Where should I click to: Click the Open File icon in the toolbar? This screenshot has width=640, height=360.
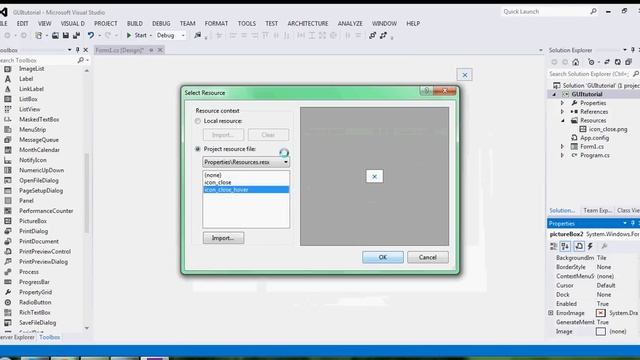[55, 36]
